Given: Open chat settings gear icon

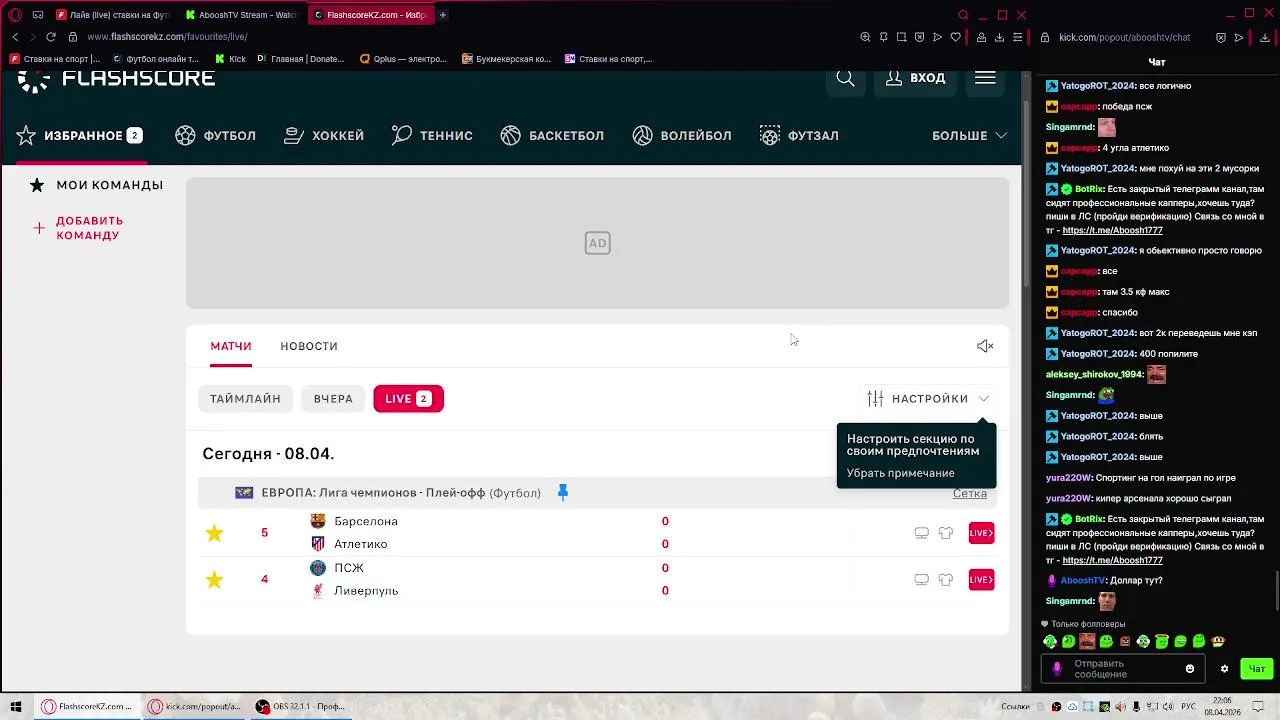Looking at the screenshot, I should [1224, 669].
